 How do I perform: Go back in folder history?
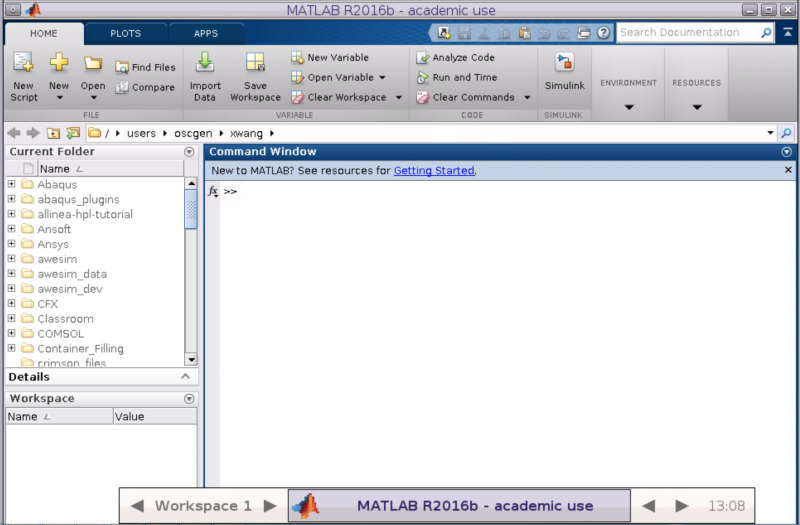pos(14,133)
